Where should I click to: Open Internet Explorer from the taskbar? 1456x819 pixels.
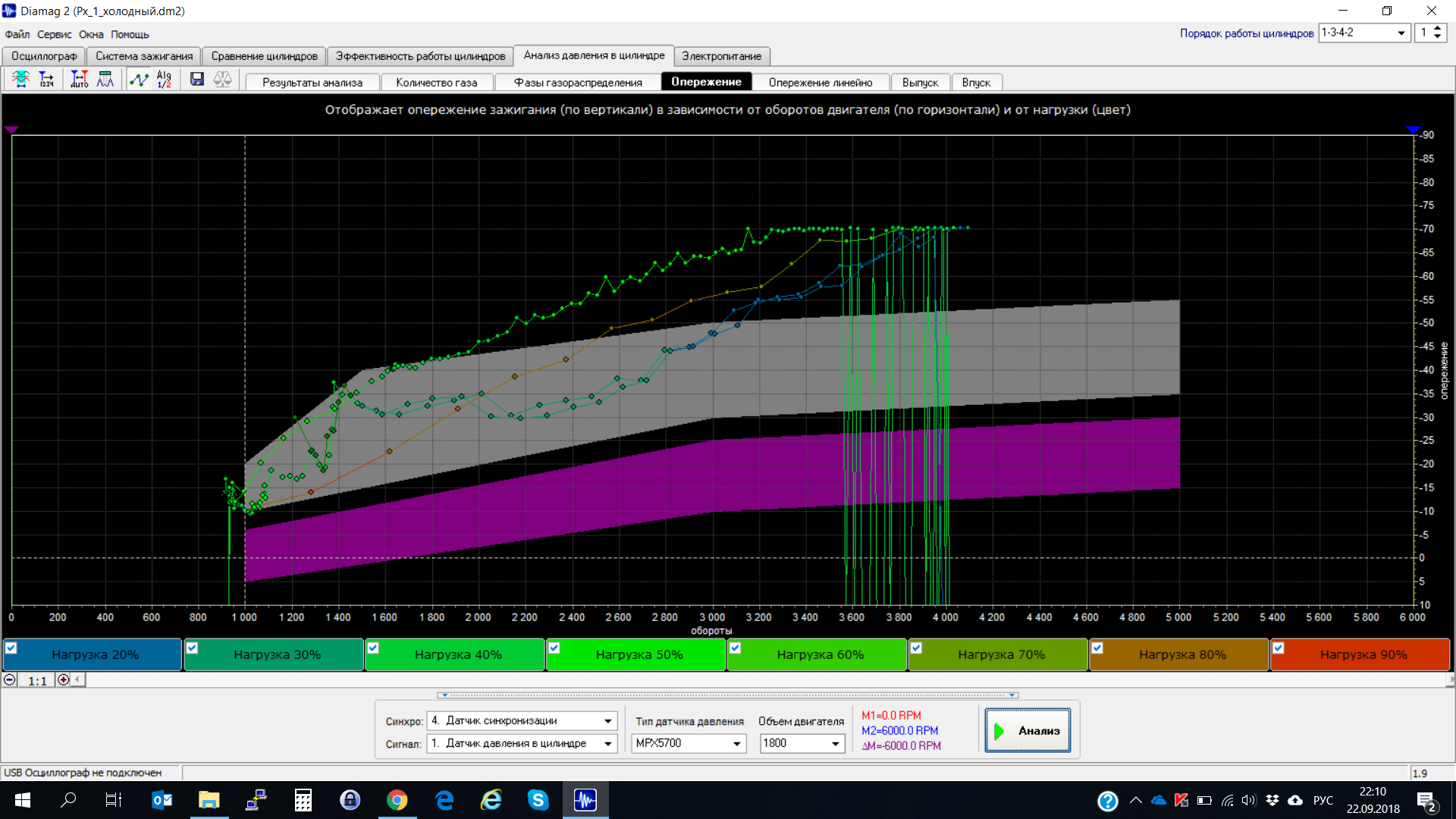tap(491, 800)
